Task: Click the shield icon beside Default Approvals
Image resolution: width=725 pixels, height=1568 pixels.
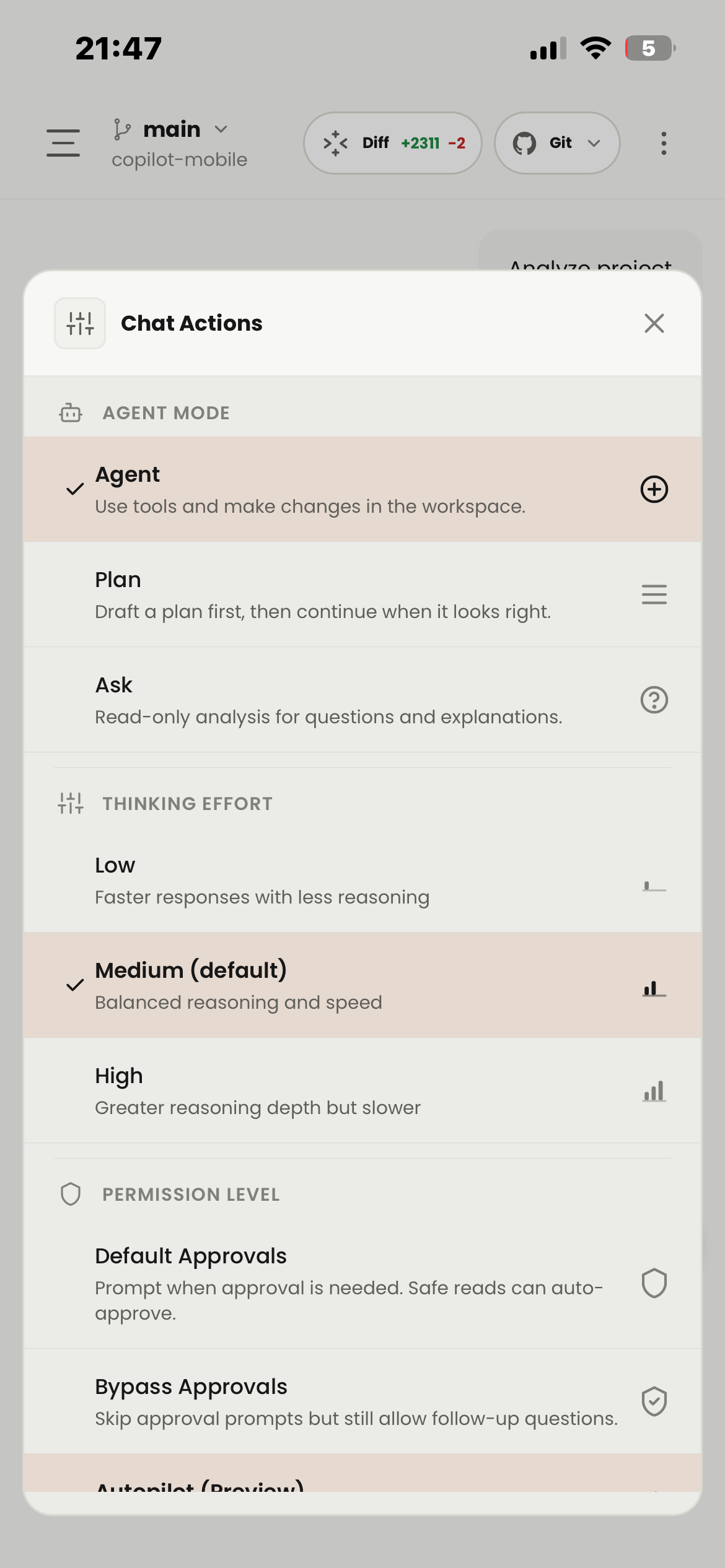Action: tap(654, 1284)
